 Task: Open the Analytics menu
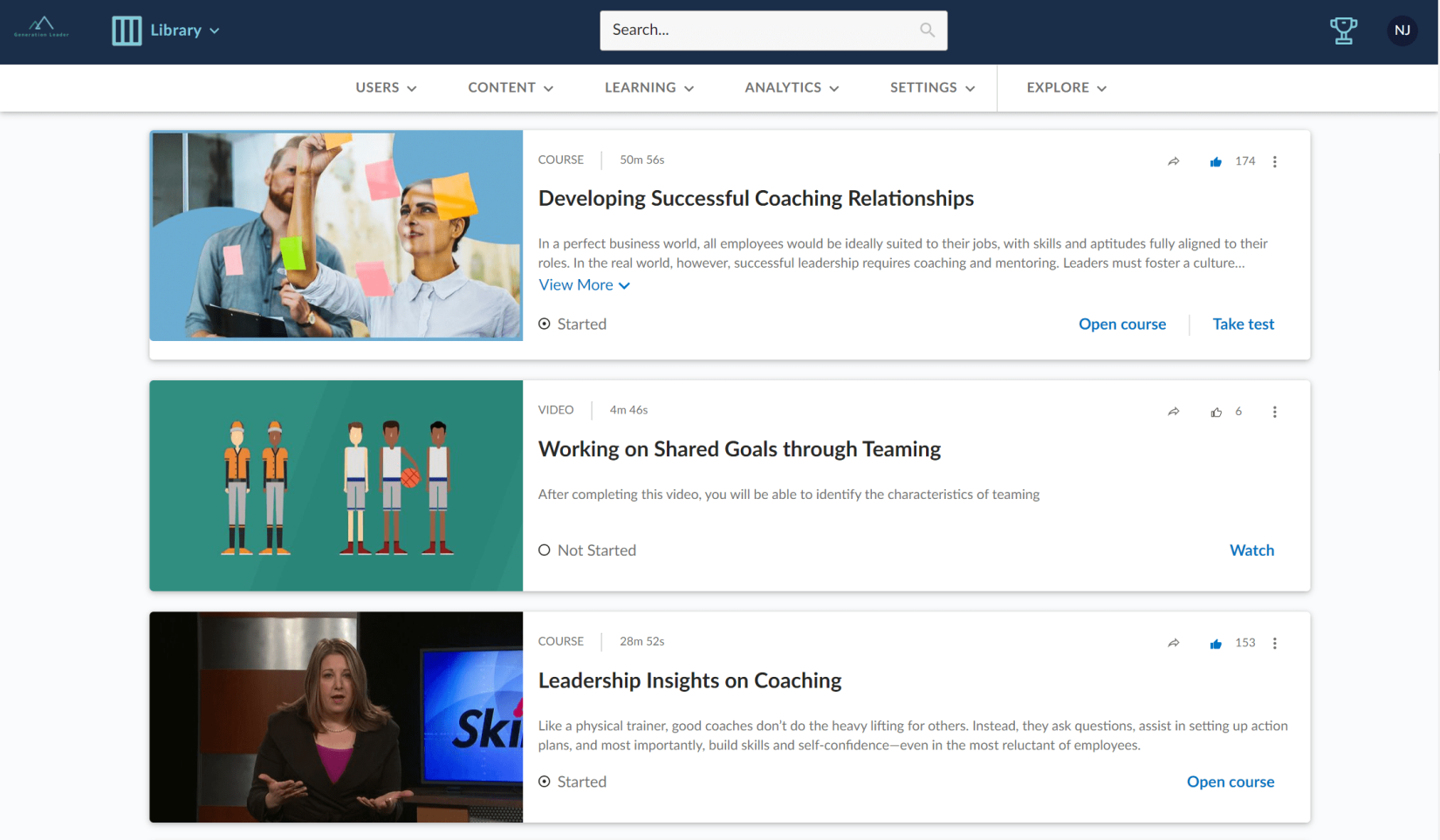(x=792, y=88)
